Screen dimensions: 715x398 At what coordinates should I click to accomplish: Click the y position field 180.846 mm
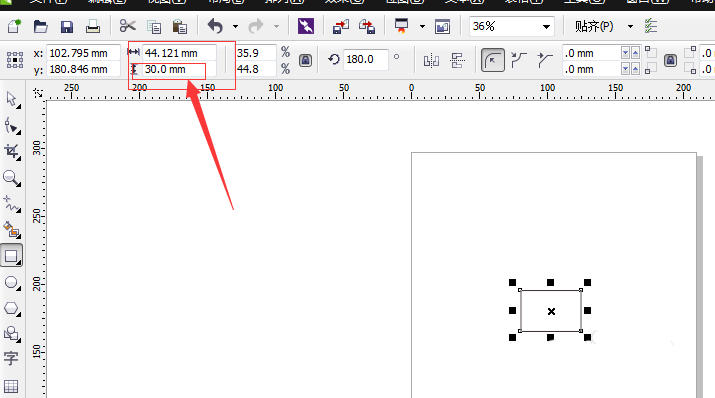tap(83, 69)
